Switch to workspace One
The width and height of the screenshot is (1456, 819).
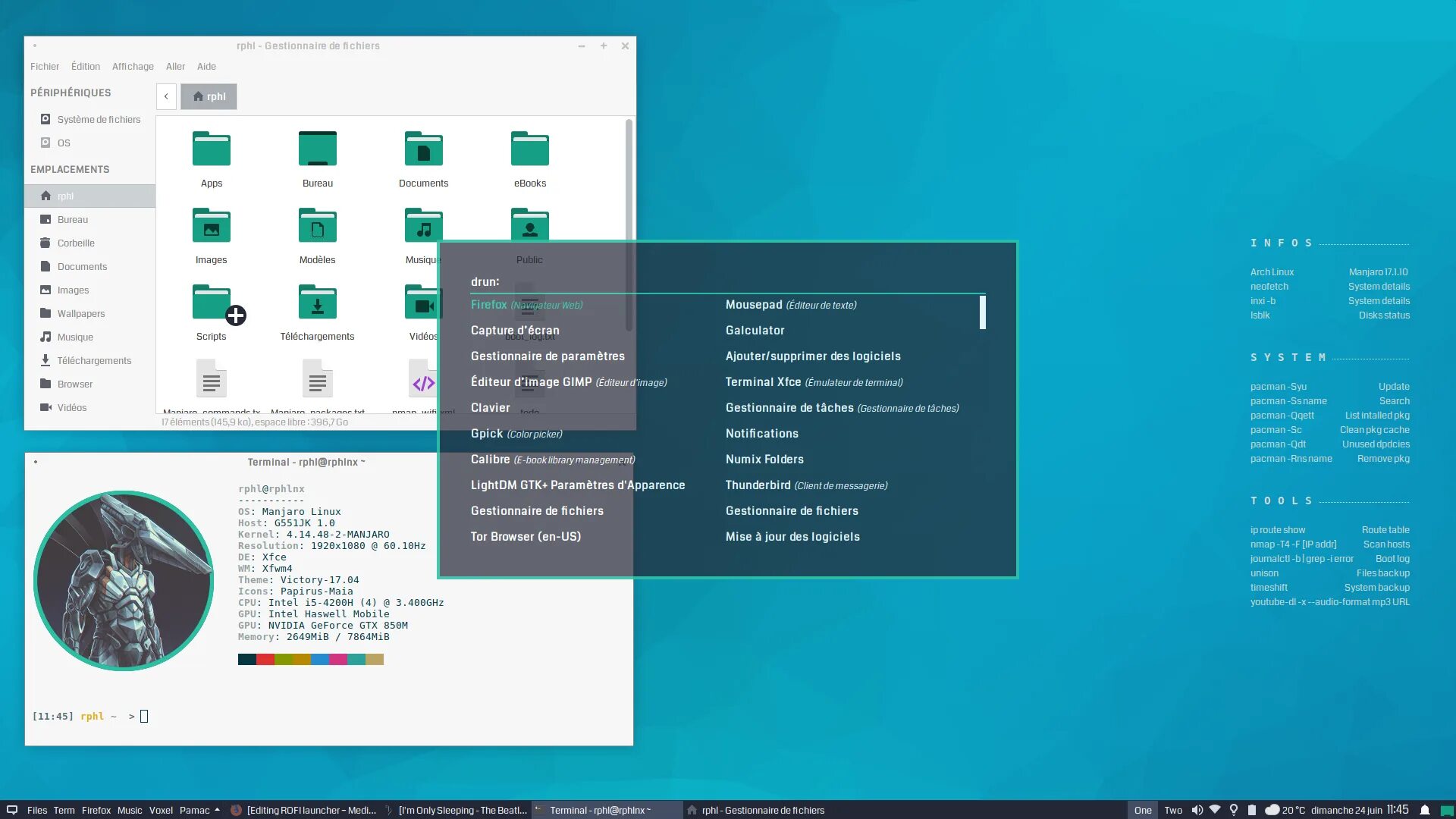(1143, 810)
